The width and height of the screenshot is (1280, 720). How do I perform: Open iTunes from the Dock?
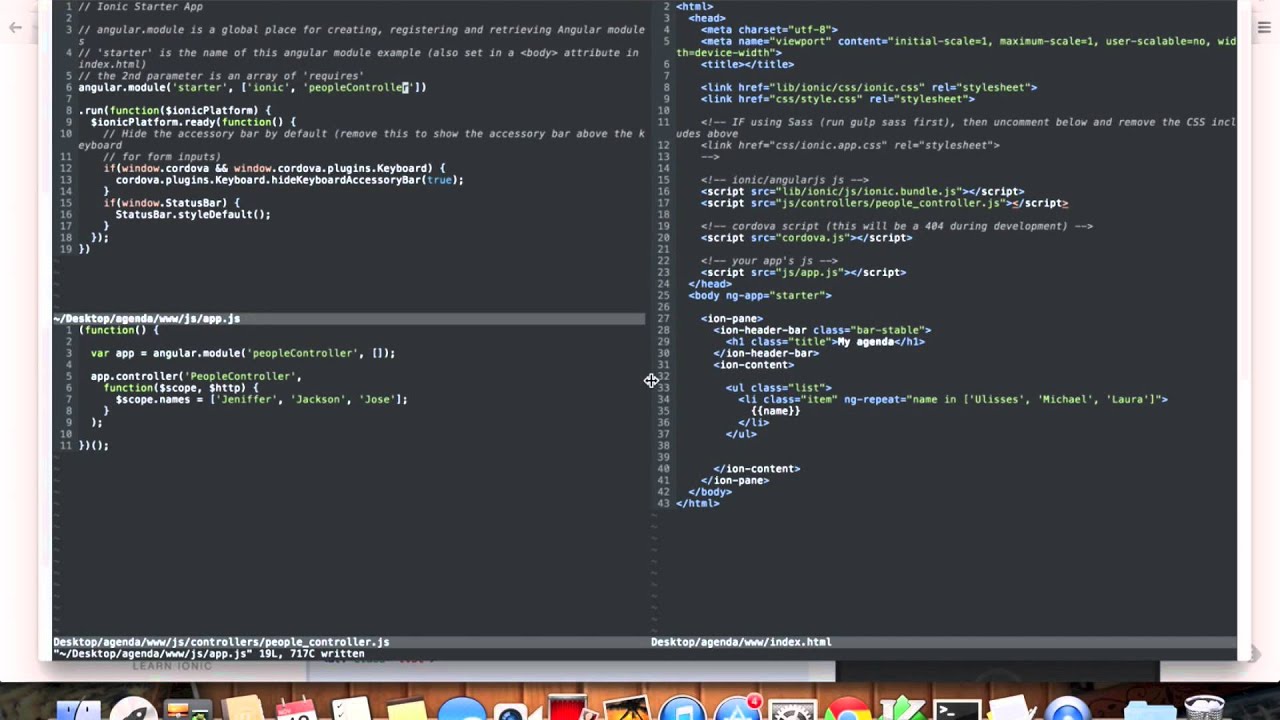683,709
